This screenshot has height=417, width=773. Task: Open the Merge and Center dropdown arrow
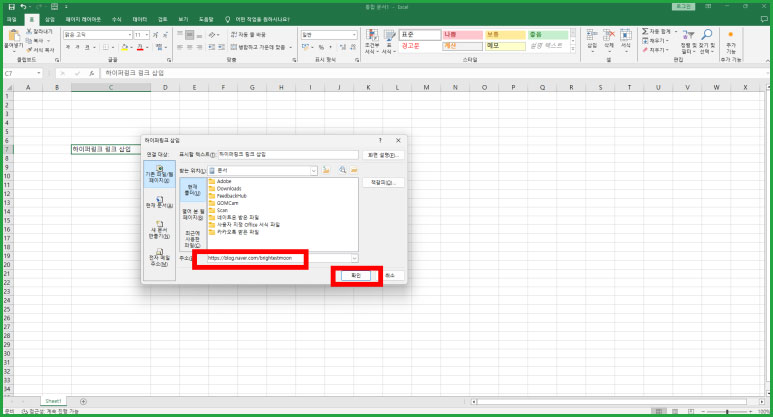coord(290,47)
